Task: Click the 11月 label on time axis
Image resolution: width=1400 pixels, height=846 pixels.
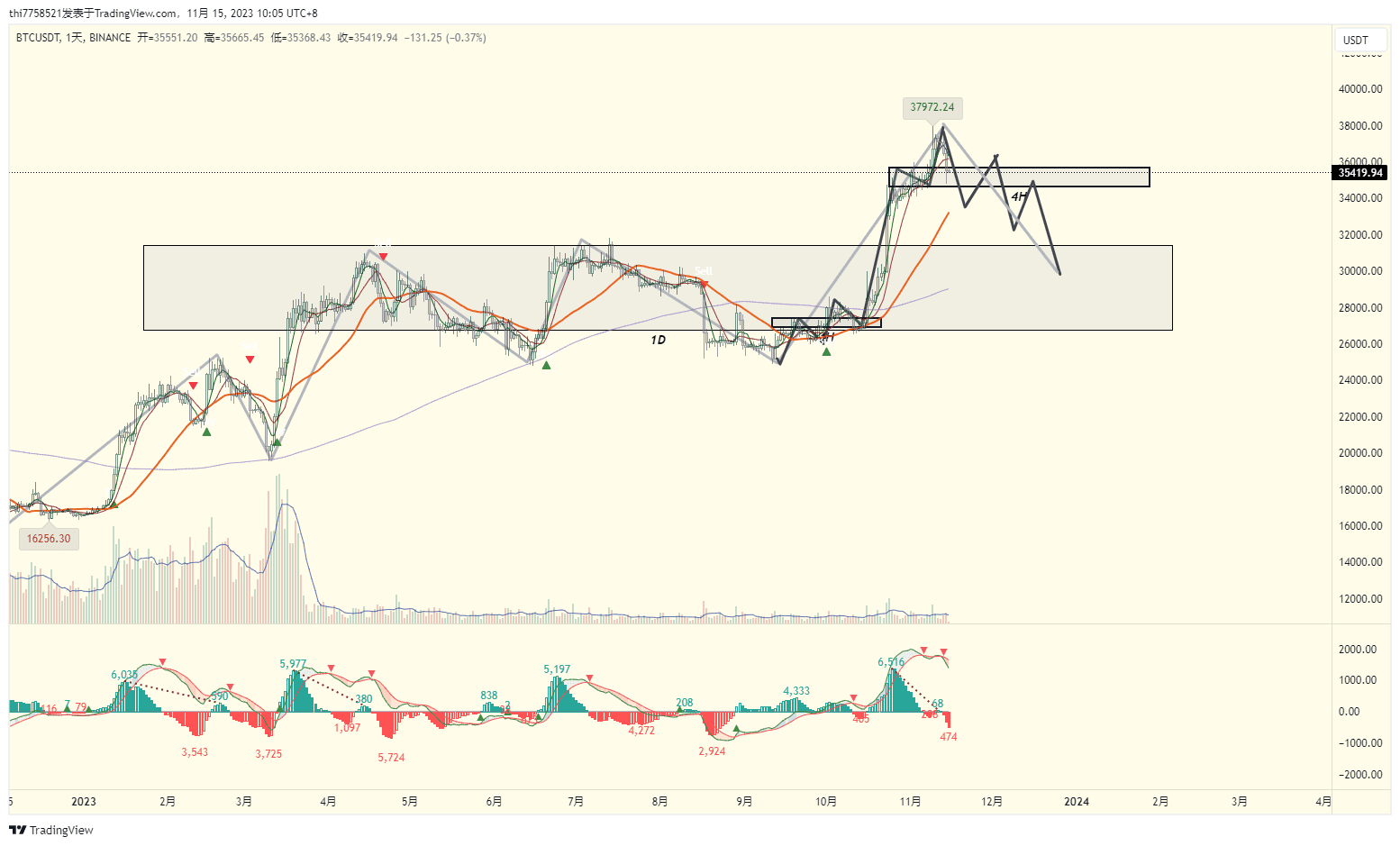Action: [x=911, y=802]
